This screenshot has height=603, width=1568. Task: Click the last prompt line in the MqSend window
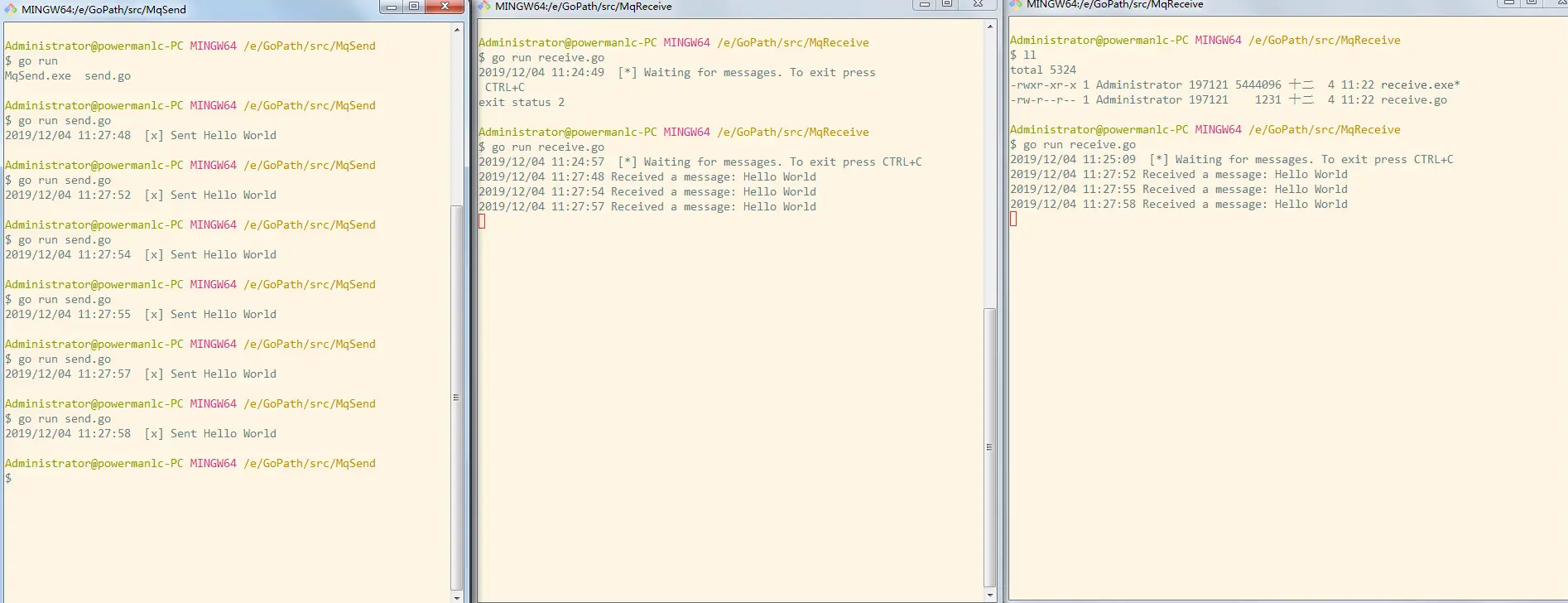coord(190,464)
